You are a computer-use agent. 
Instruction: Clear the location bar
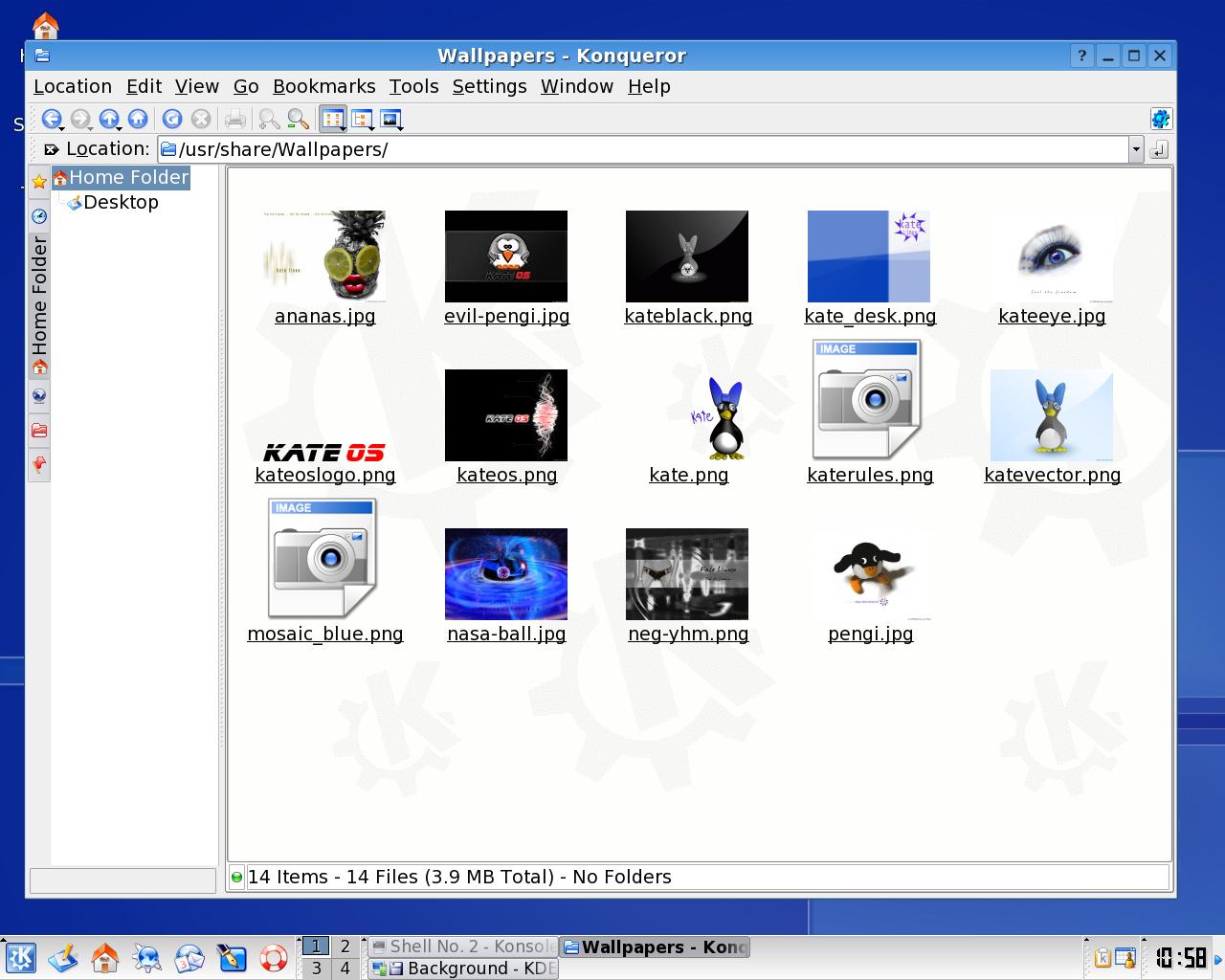coord(51,149)
